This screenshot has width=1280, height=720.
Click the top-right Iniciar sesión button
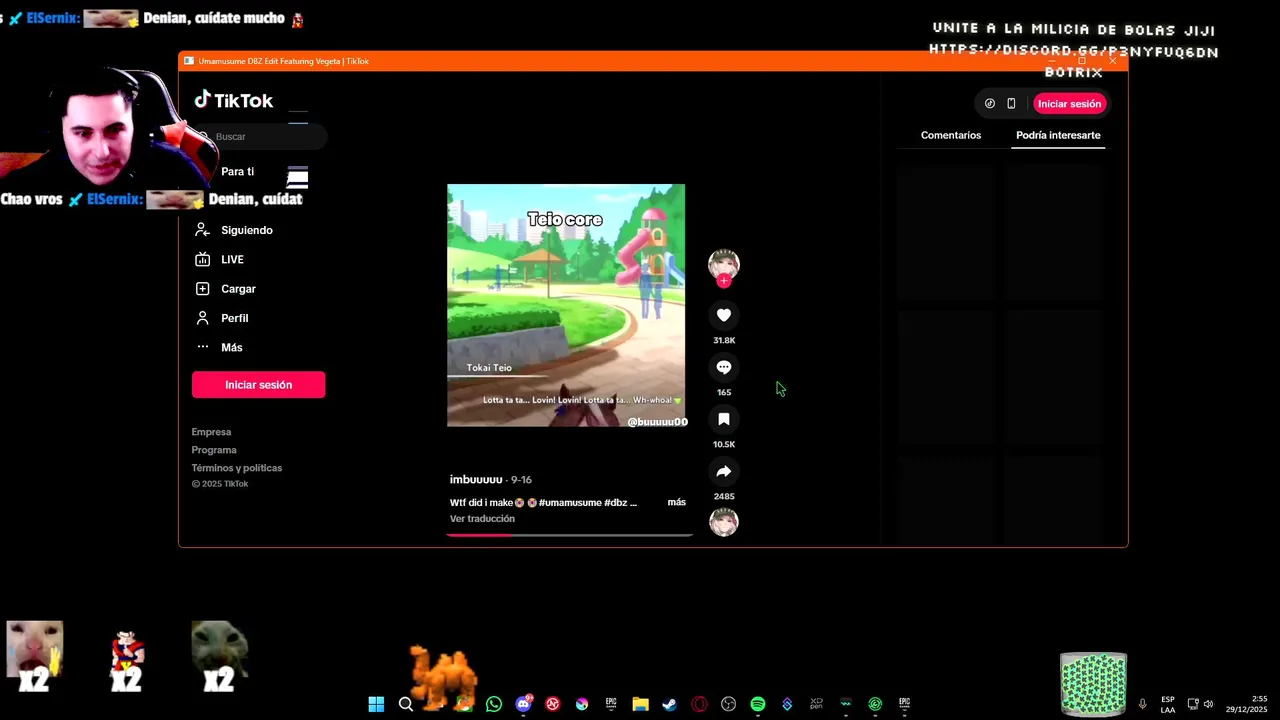coord(1069,104)
